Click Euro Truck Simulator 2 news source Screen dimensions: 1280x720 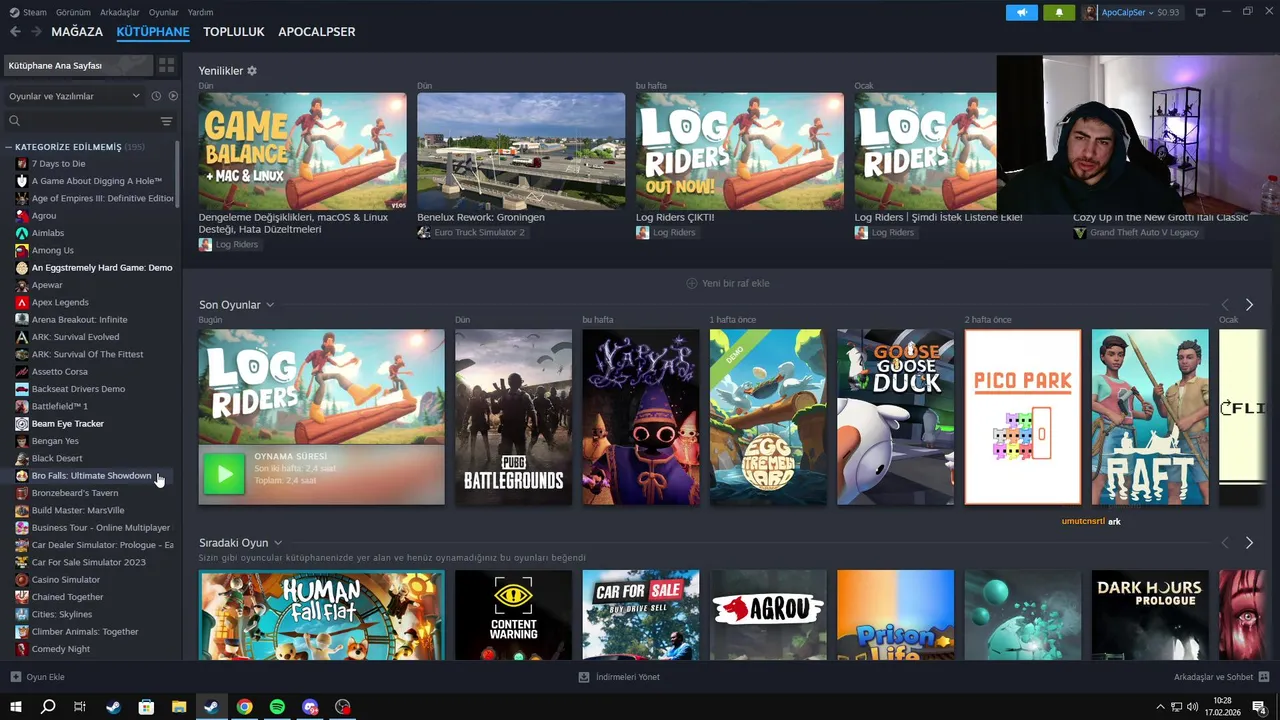tap(471, 232)
